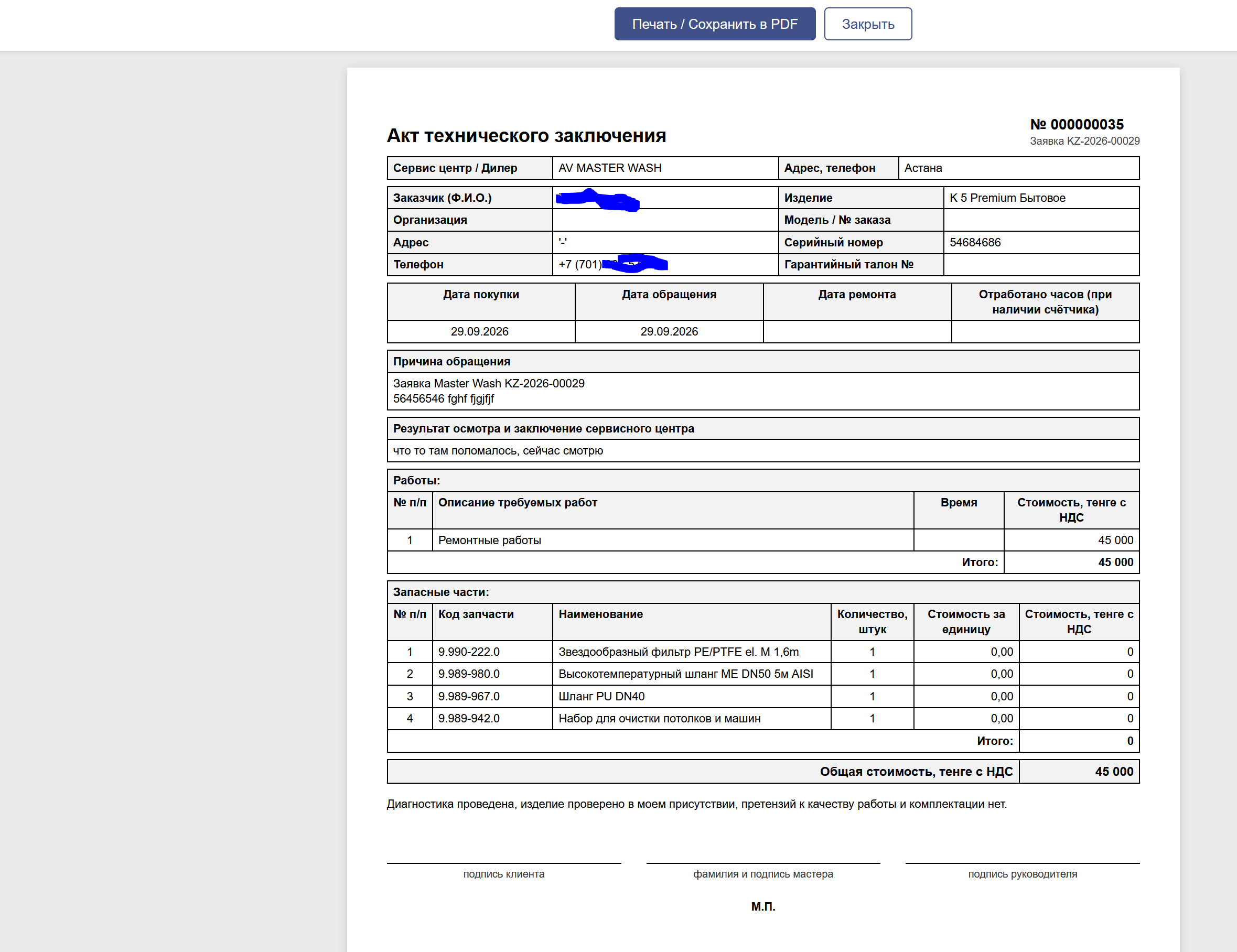Select part code '9.990-222.0'
1237x952 pixels.
pos(469,652)
